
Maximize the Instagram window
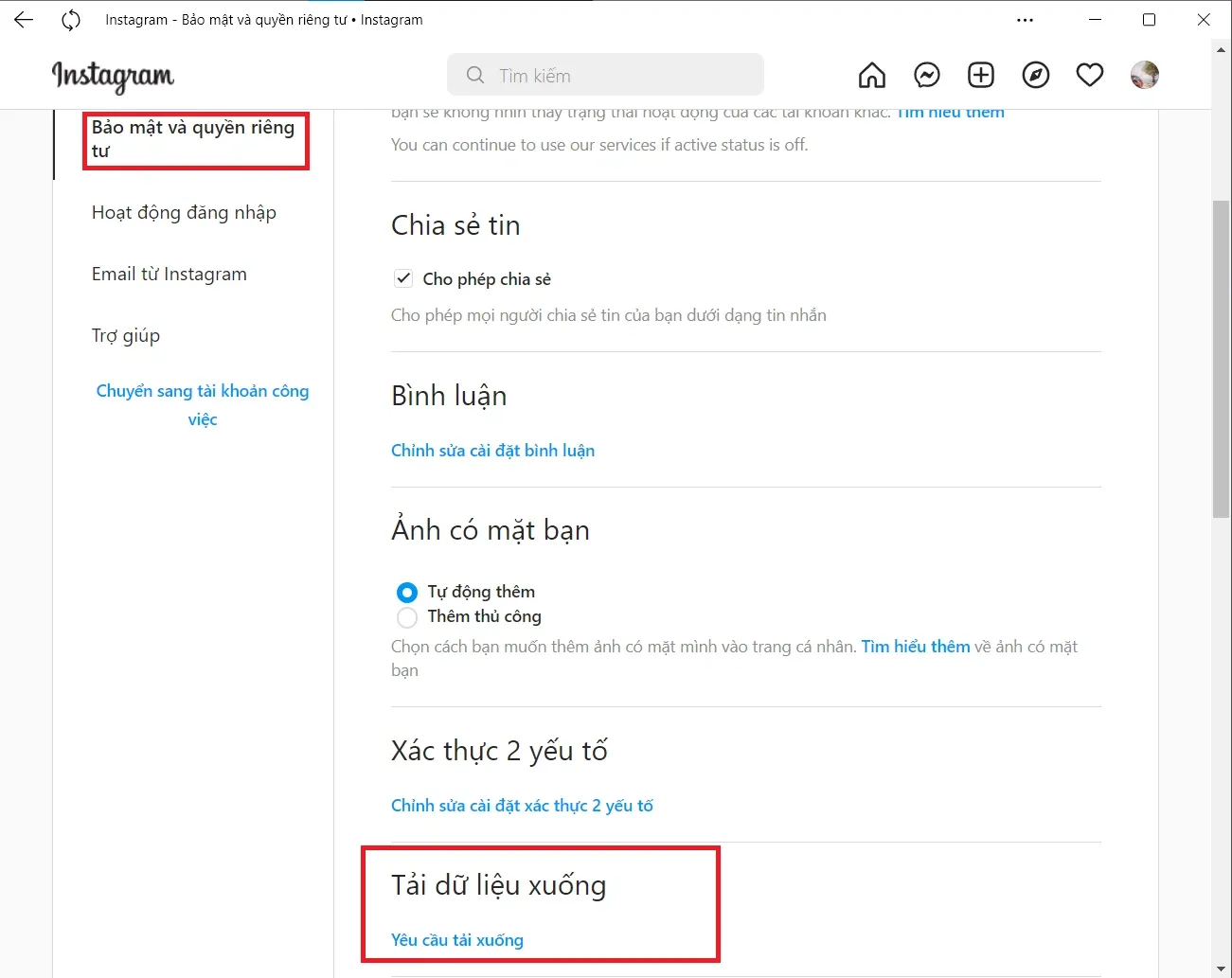point(1149,20)
